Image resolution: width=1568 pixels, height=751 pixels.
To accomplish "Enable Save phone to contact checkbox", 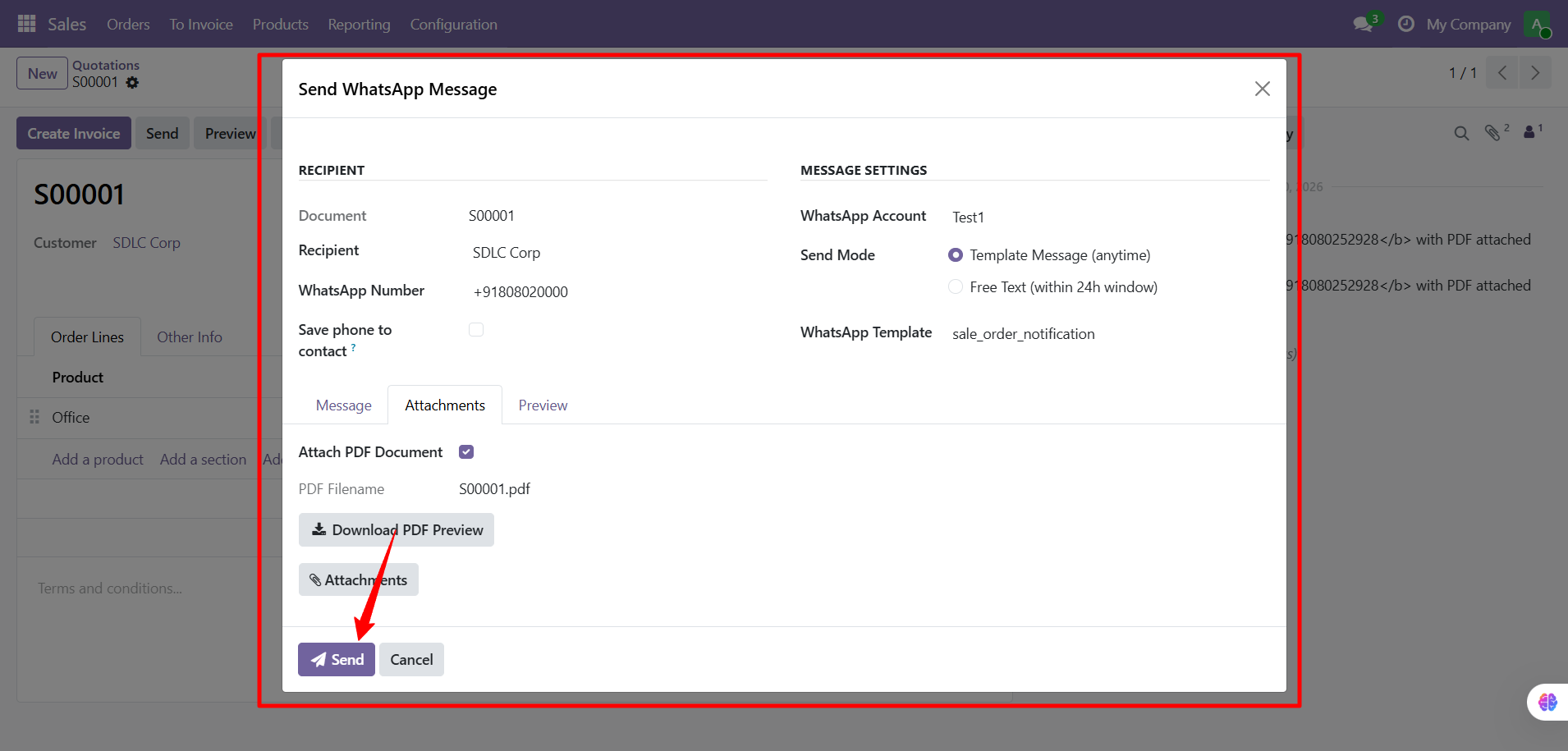I will [x=476, y=330].
